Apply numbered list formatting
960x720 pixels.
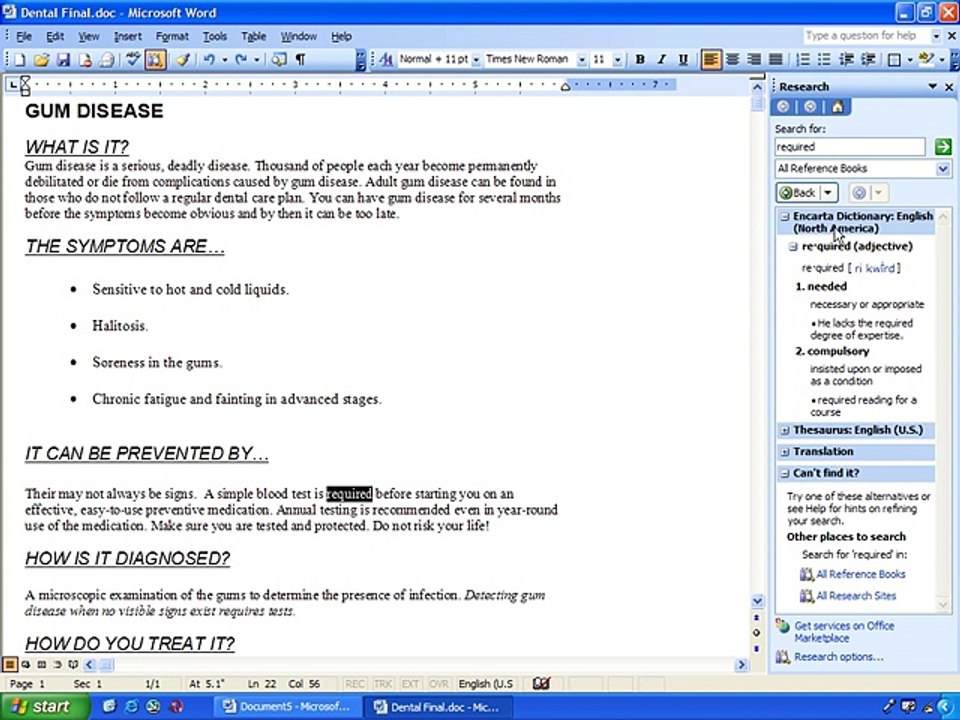click(803, 59)
